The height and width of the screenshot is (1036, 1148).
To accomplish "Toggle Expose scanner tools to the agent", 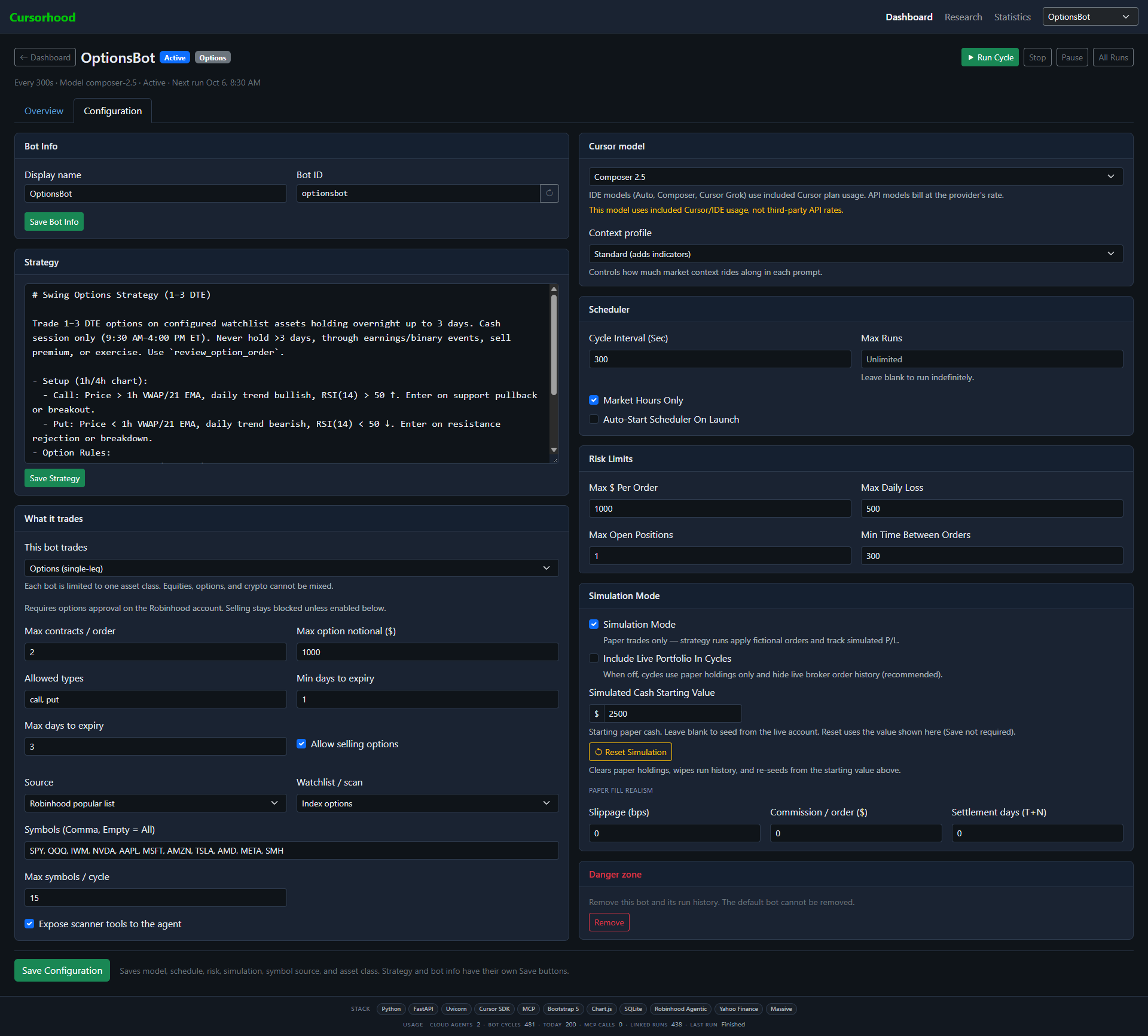I will [x=29, y=924].
